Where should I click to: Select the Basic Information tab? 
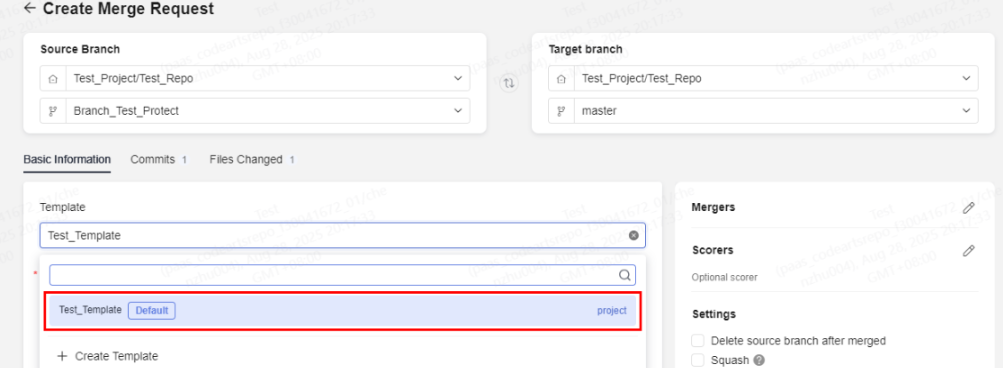(x=67, y=159)
